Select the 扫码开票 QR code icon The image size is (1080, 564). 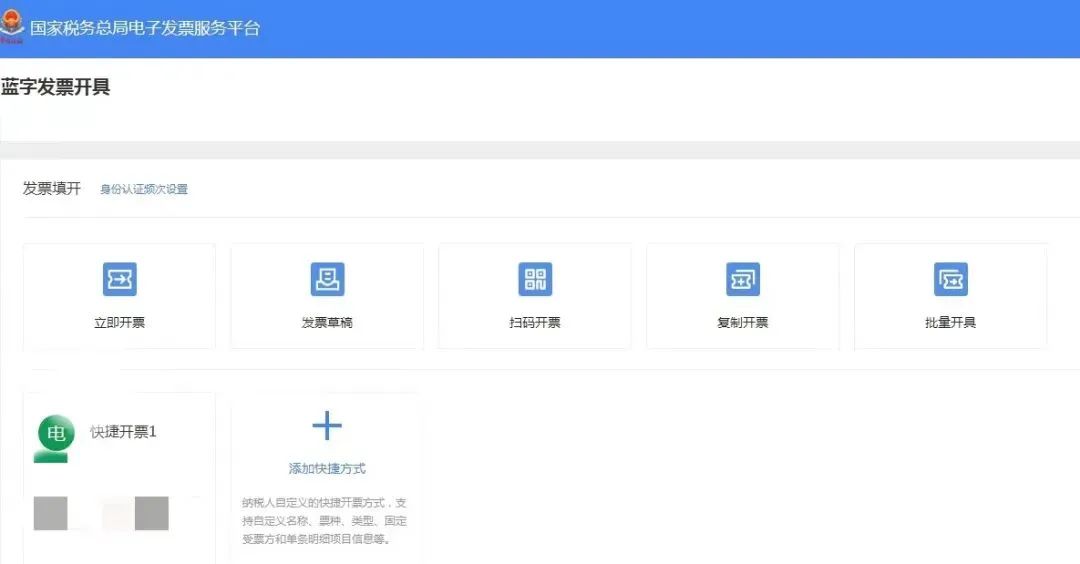(535, 280)
